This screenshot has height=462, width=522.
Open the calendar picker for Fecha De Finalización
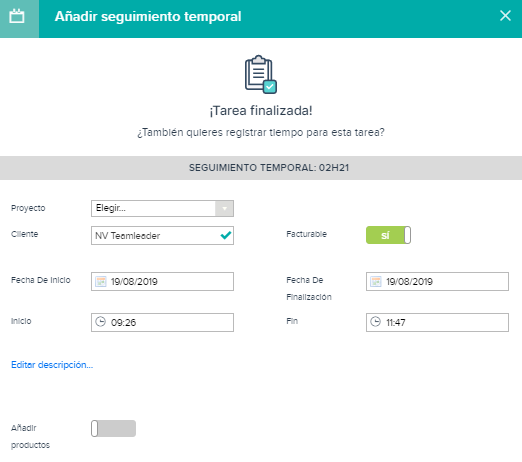pos(376,282)
